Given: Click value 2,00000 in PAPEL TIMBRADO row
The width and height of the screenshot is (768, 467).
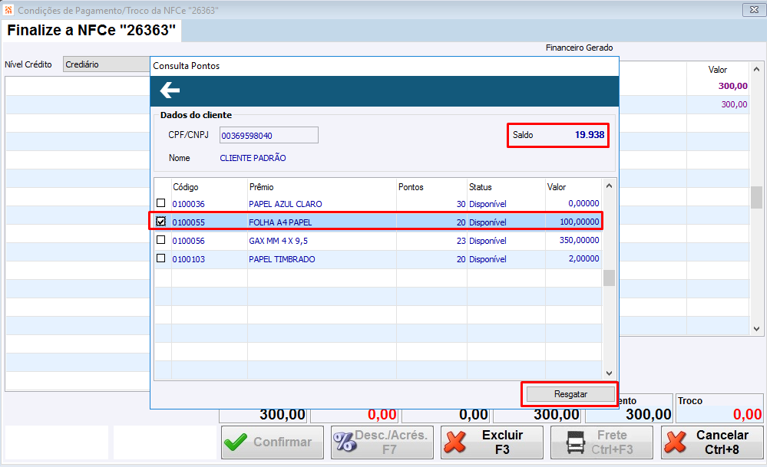Looking at the screenshot, I should click(x=583, y=258).
